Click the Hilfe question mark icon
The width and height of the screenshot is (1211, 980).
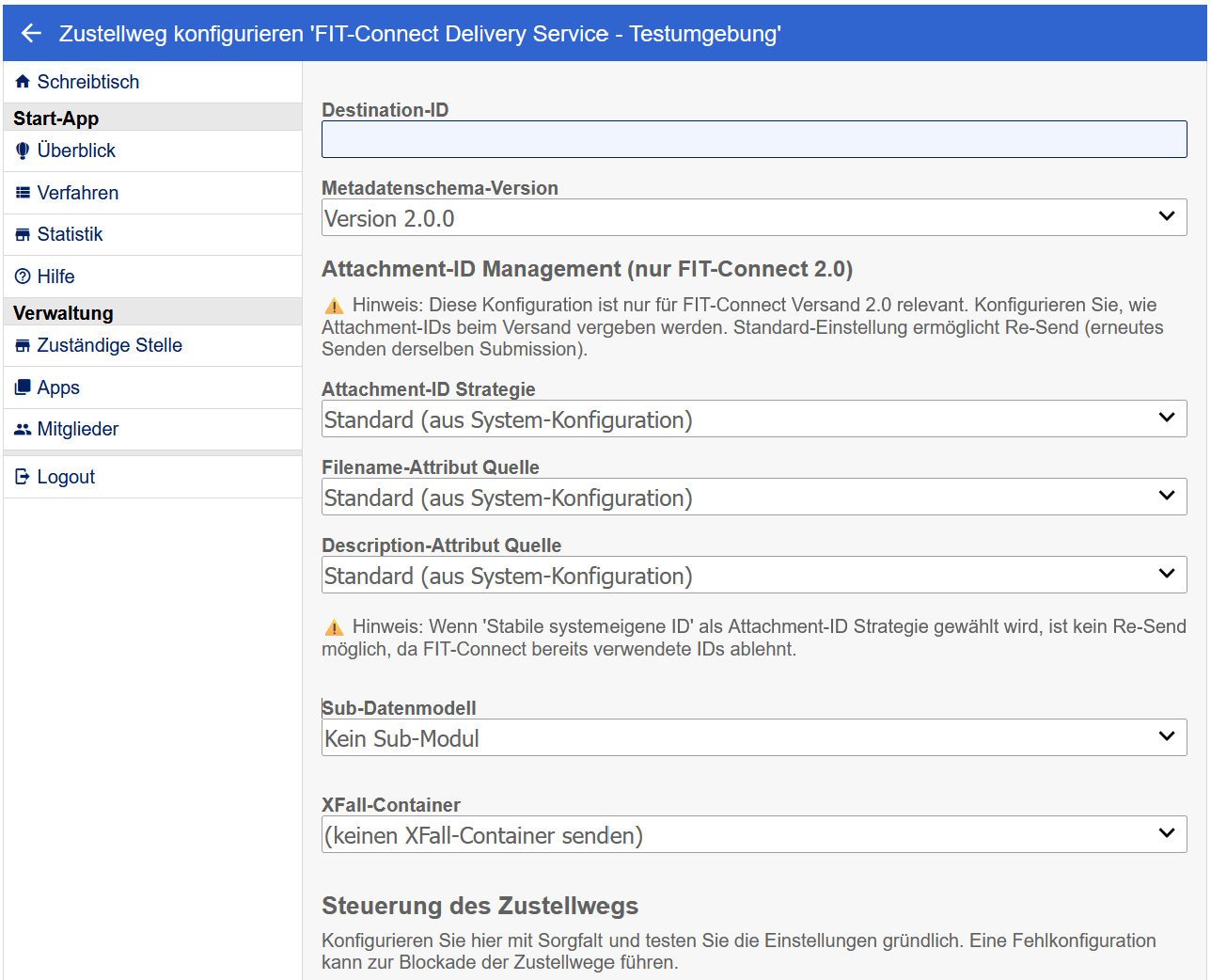coord(23,277)
